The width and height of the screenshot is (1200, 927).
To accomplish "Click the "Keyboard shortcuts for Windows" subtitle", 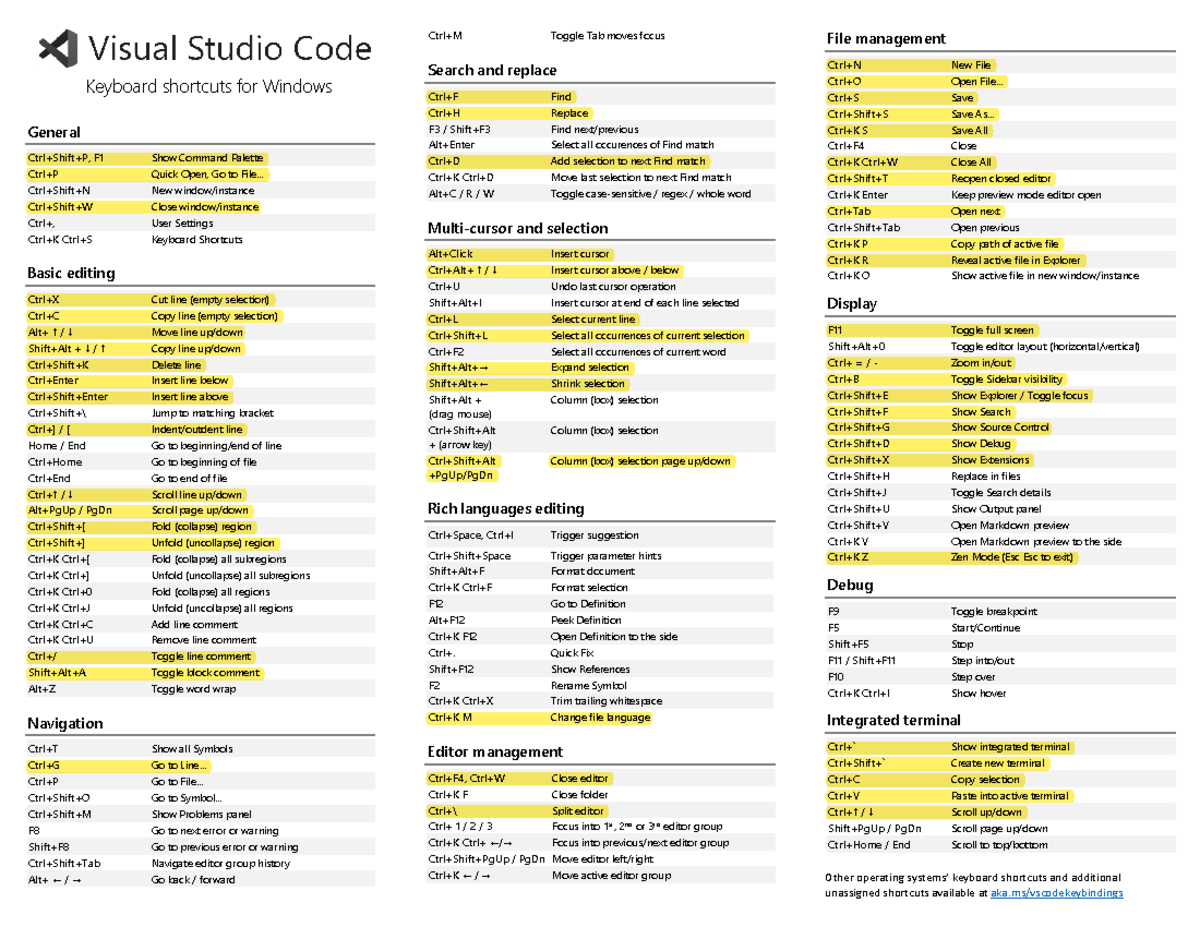I will click(208, 87).
